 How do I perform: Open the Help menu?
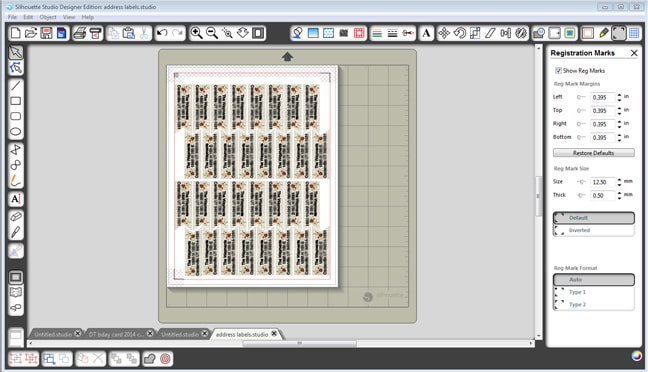click(x=88, y=17)
